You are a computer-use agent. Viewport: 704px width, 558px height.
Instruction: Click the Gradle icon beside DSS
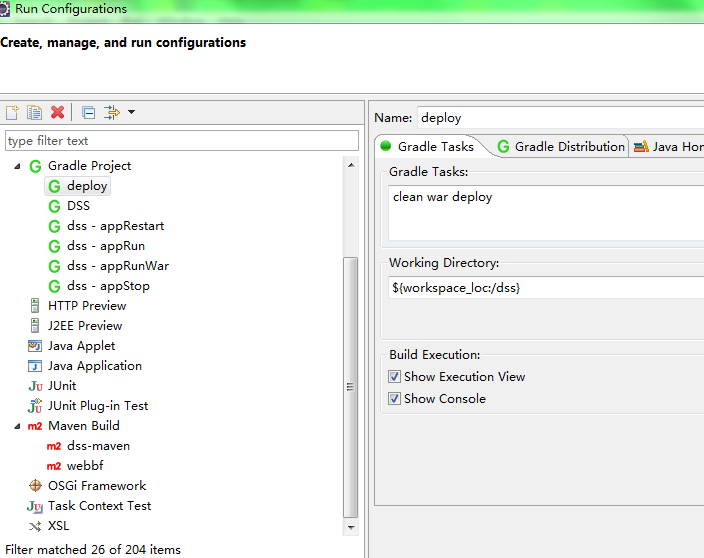(54, 206)
